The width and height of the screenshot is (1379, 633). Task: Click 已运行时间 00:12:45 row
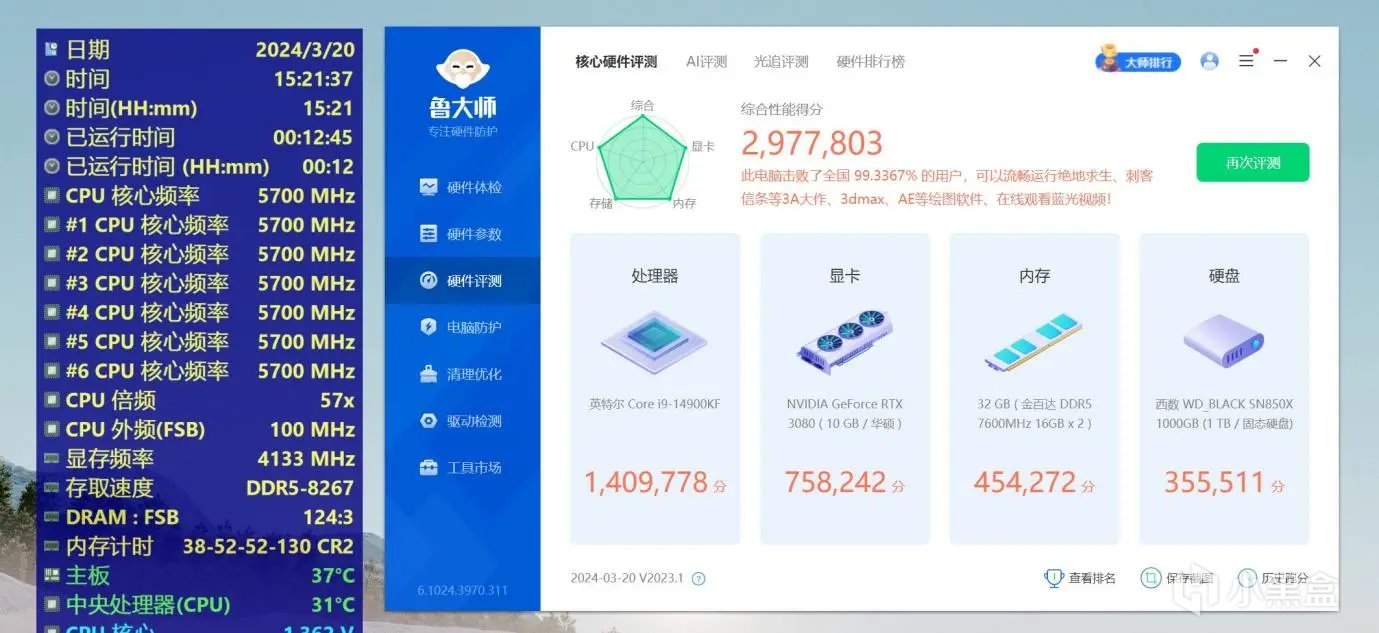click(x=200, y=137)
